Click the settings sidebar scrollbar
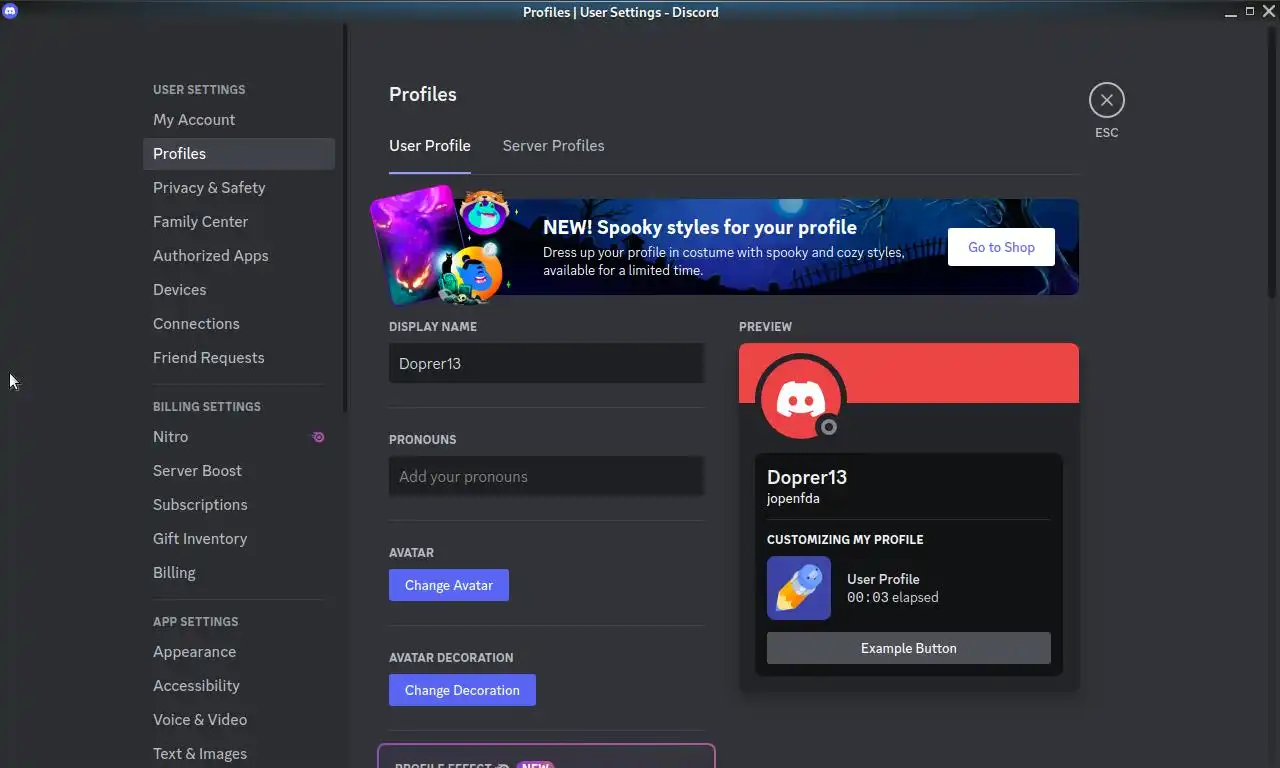Image resolution: width=1280 pixels, height=768 pixels. pyautogui.click(x=345, y=220)
